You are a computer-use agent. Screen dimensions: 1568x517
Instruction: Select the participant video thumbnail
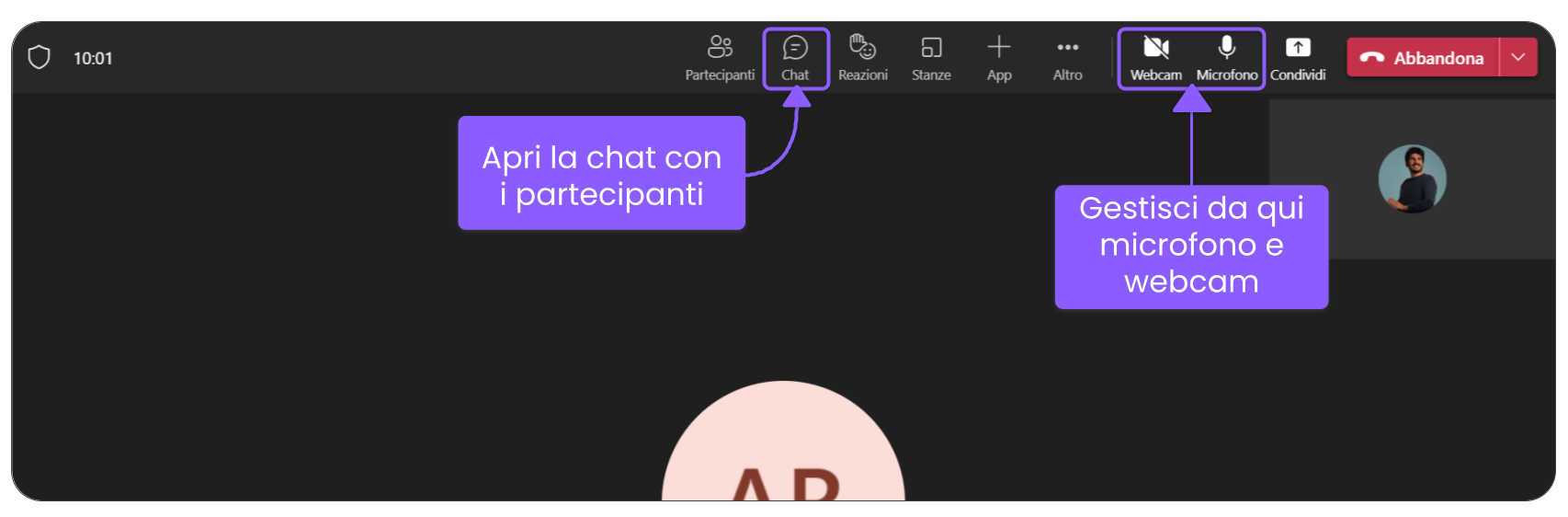click(1412, 178)
